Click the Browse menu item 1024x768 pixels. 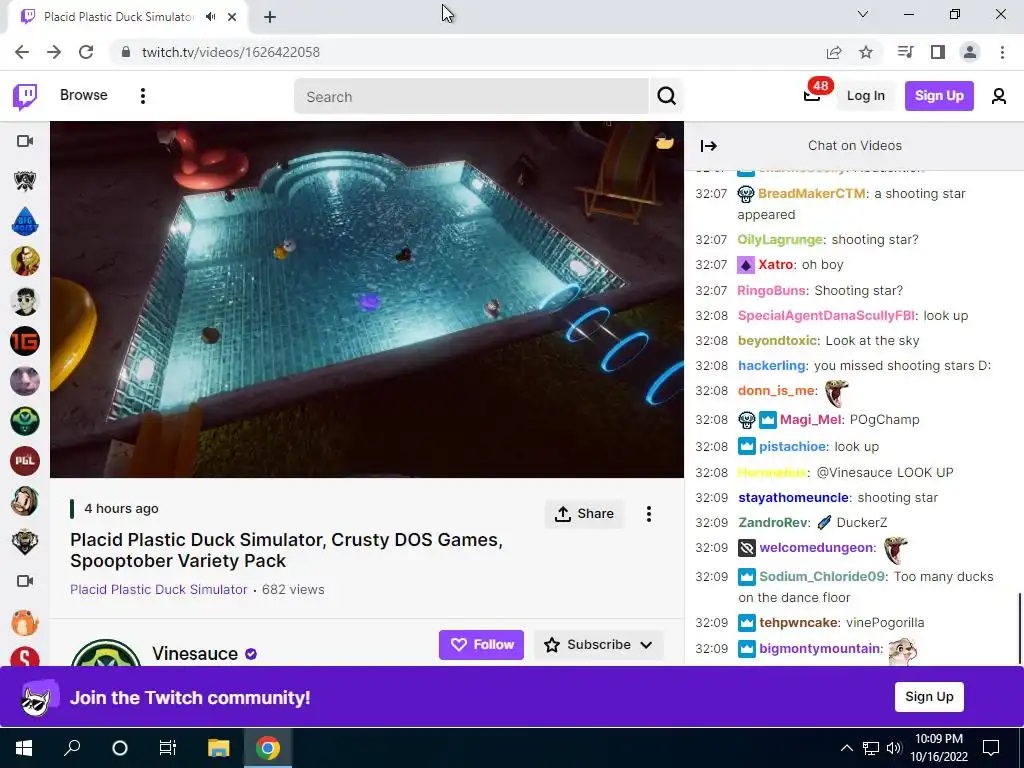click(84, 95)
